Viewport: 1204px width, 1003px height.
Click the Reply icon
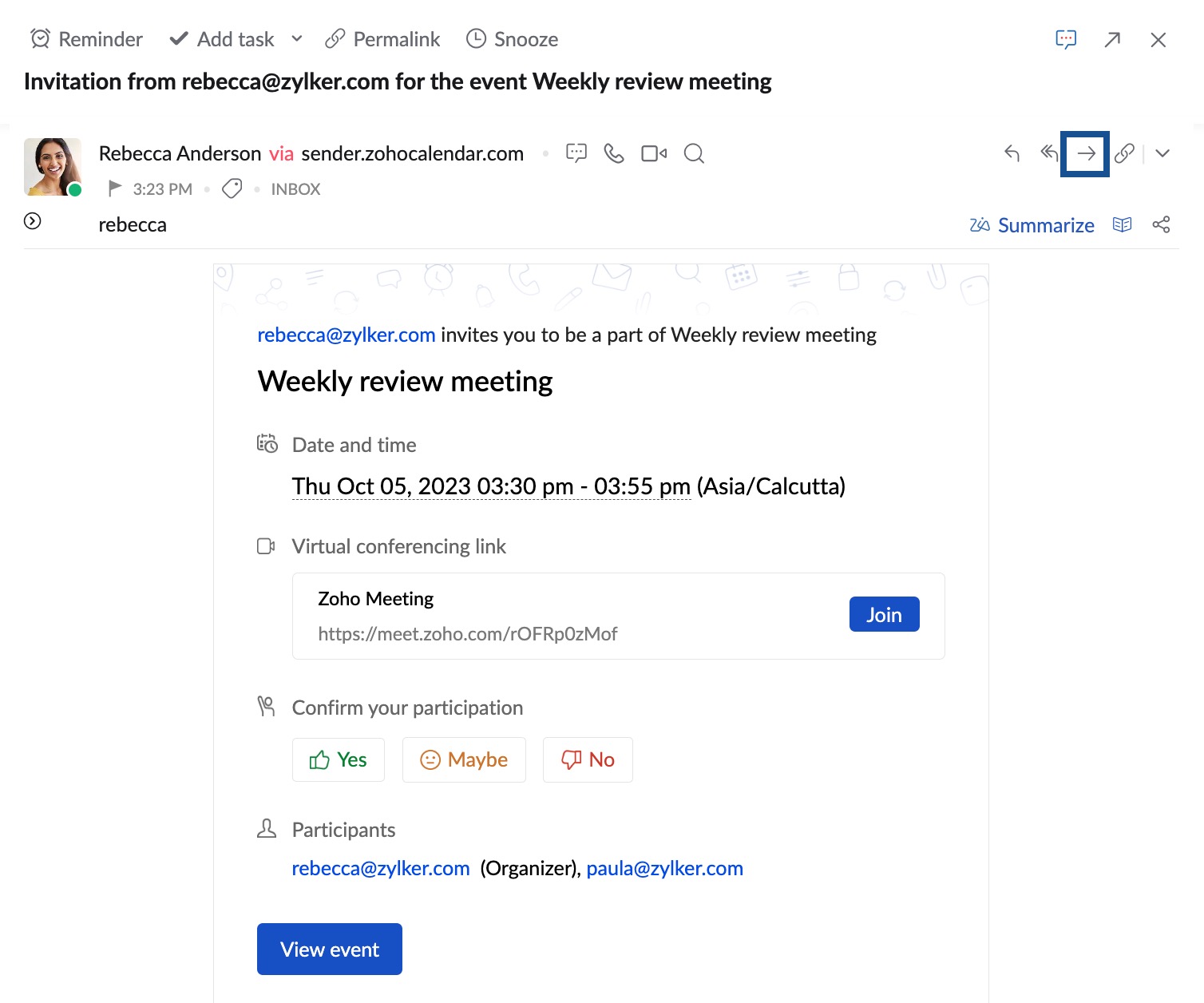click(x=1012, y=153)
